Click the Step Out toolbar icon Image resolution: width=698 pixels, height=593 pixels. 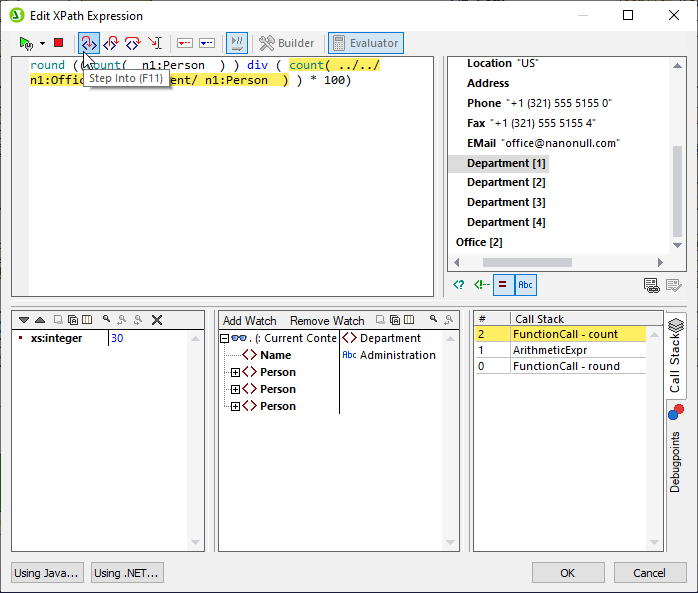pyautogui.click(x=111, y=43)
